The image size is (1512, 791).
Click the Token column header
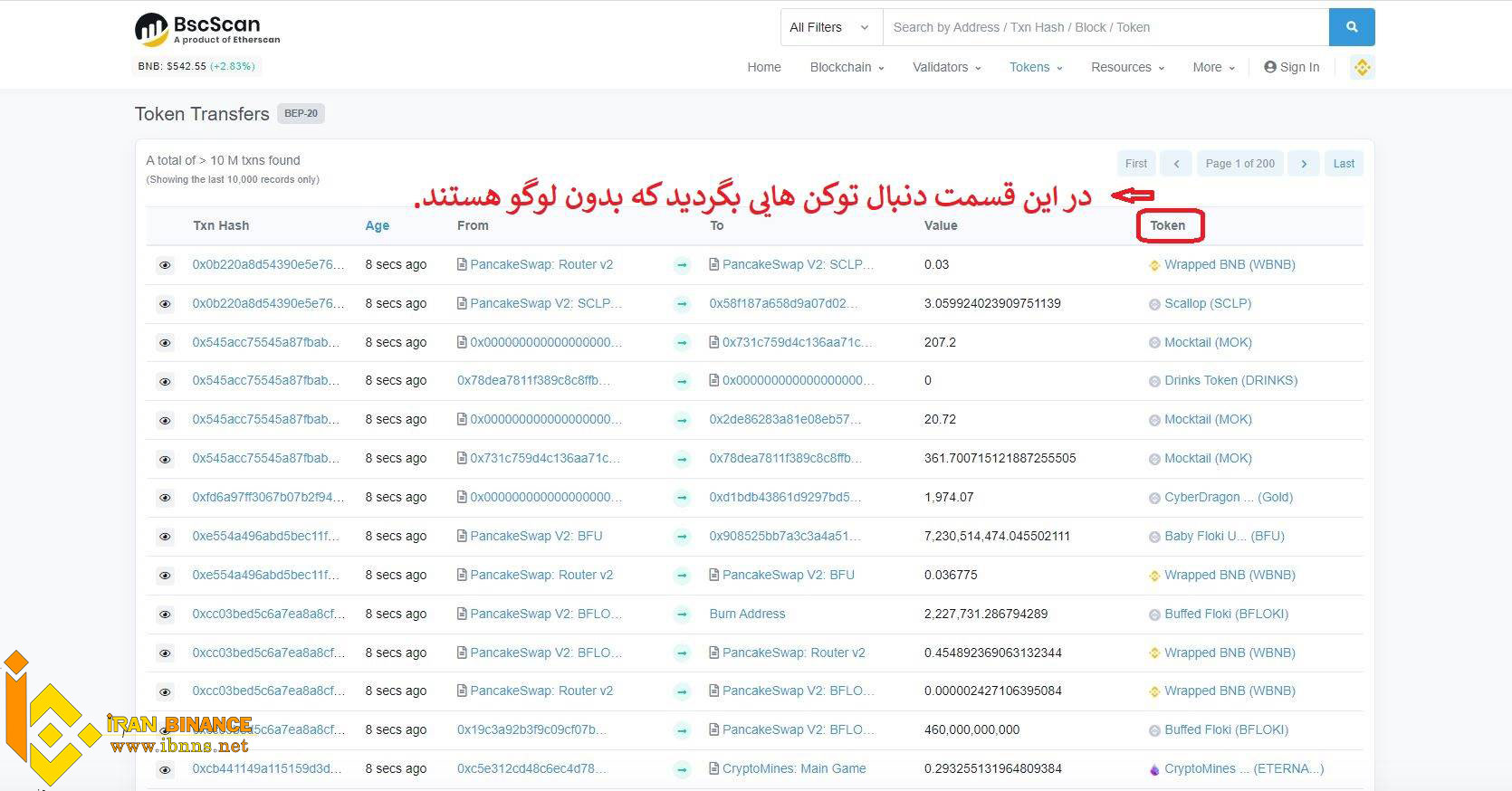[x=1168, y=225]
